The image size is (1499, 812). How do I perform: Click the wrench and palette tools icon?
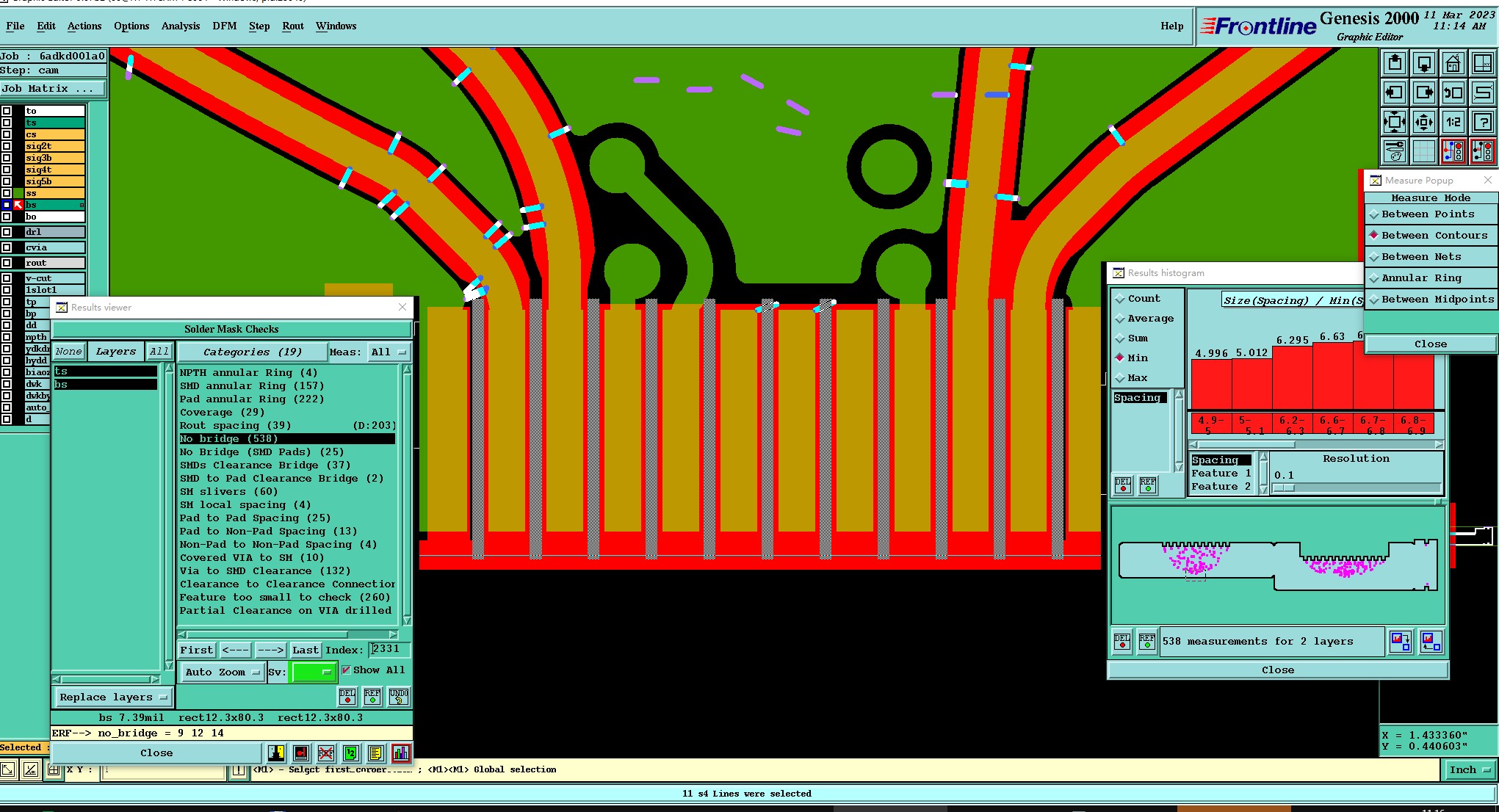click(x=1394, y=152)
